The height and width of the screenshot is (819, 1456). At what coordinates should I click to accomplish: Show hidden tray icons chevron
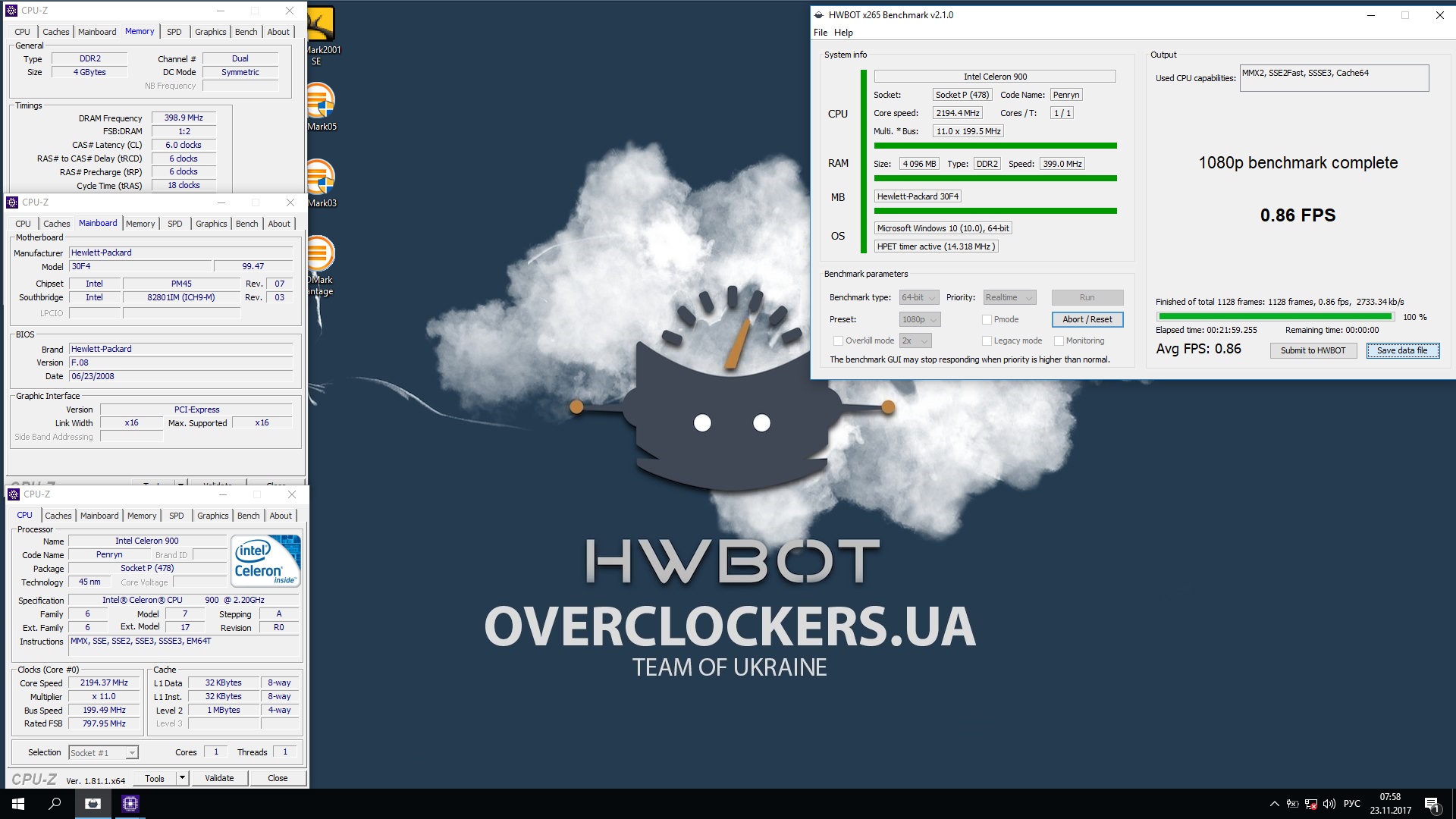tap(1275, 804)
